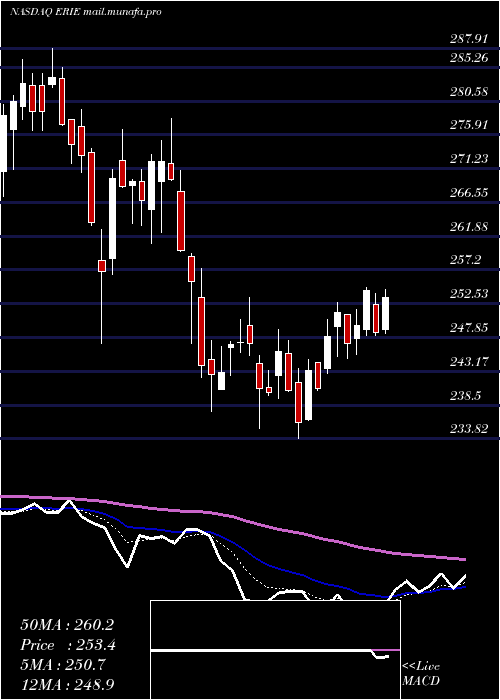Click the 233.82 price level label
Screen dimensions: 500x700
click(469, 429)
